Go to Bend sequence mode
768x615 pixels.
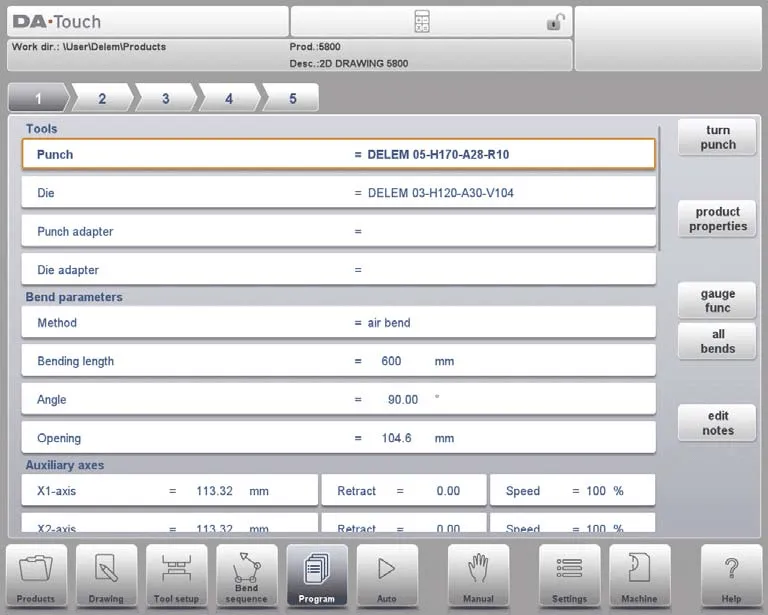pyautogui.click(x=246, y=575)
